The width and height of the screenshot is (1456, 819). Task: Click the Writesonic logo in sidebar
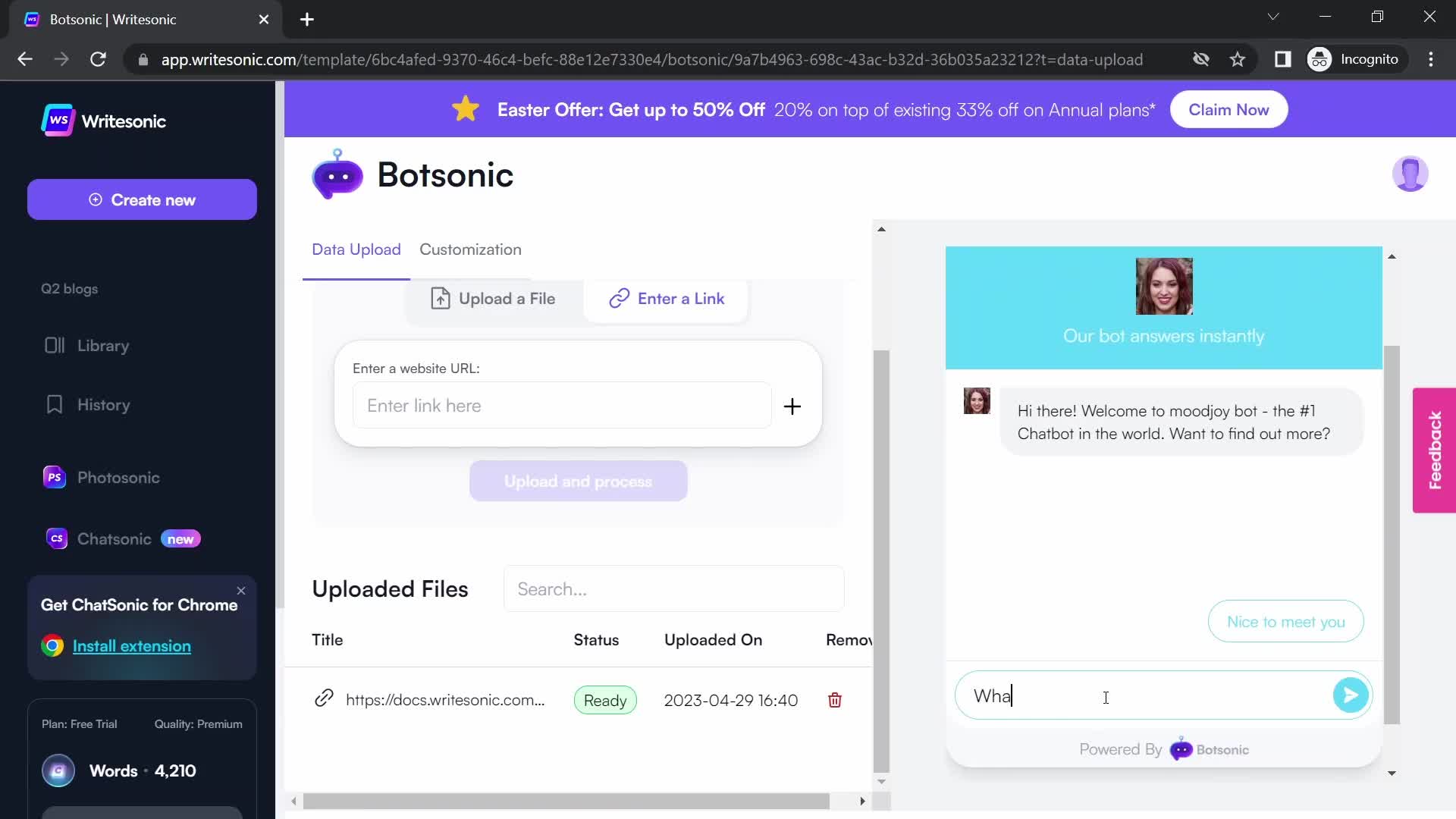pyautogui.click(x=104, y=121)
